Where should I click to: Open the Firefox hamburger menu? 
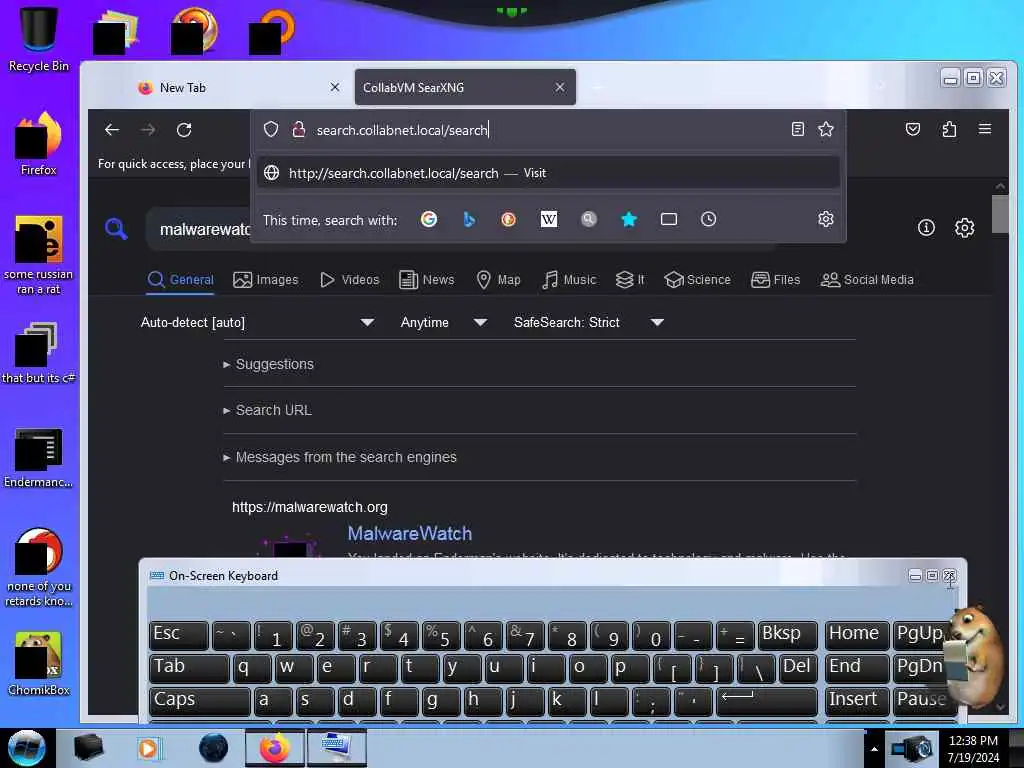(x=985, y=129)
